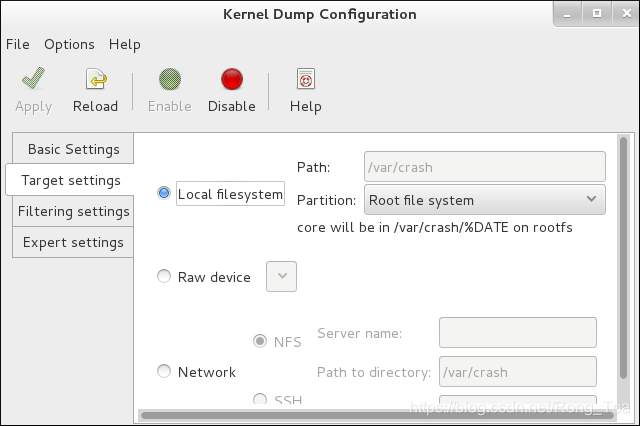This screenshot has height=426, width=640.
Task: Click the Path to directory field
Action: (x=518, y=371)
